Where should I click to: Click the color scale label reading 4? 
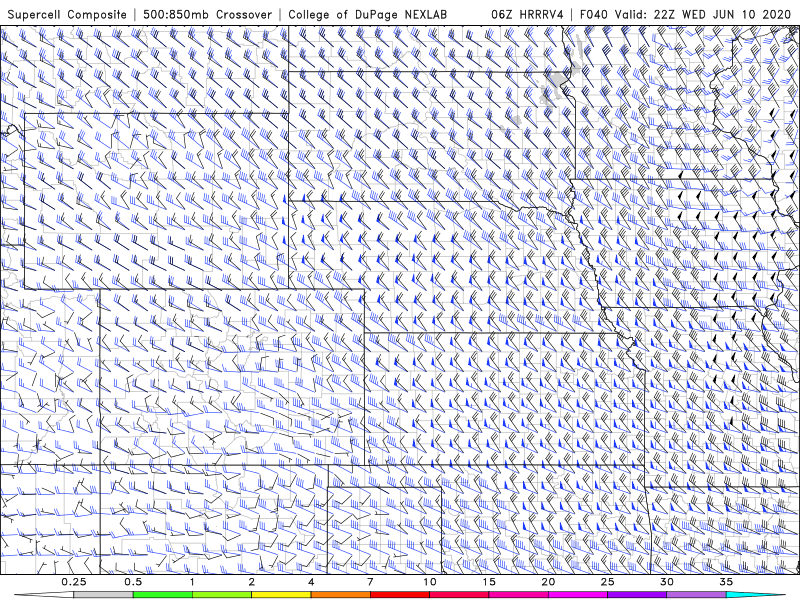coord(311,582)
